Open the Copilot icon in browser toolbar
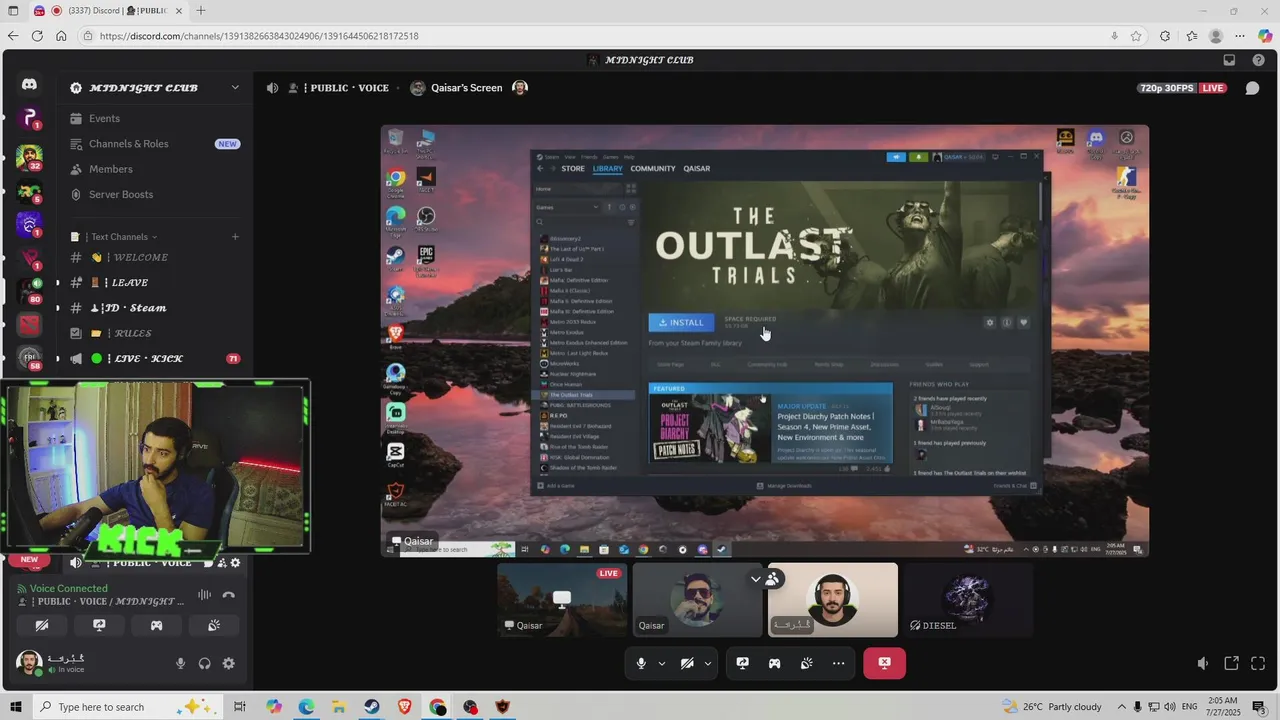Screen dimensions: 1280x720 [x=1264, y=36]
